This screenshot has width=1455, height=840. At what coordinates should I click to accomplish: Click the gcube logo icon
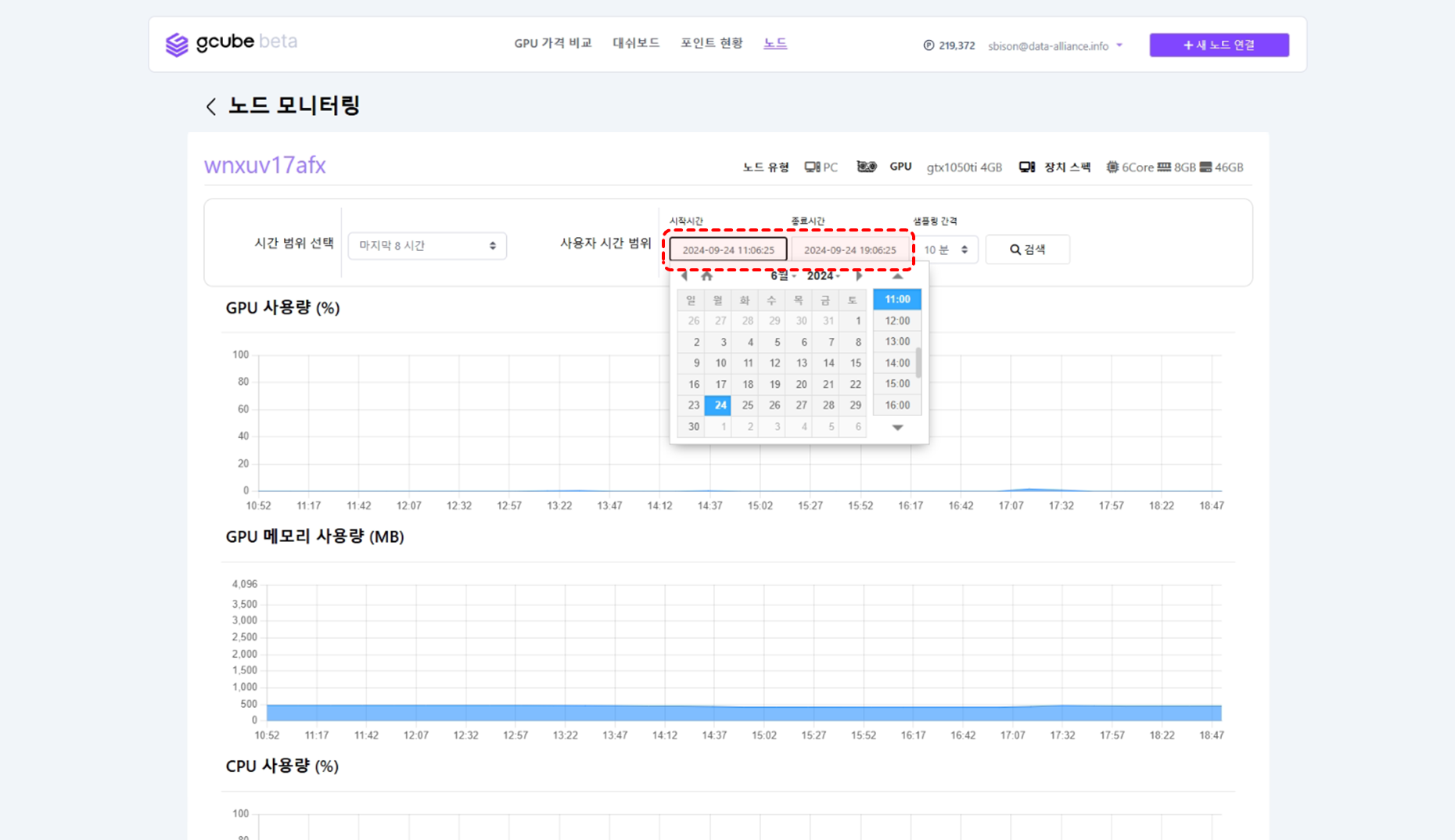pos(177,45)
